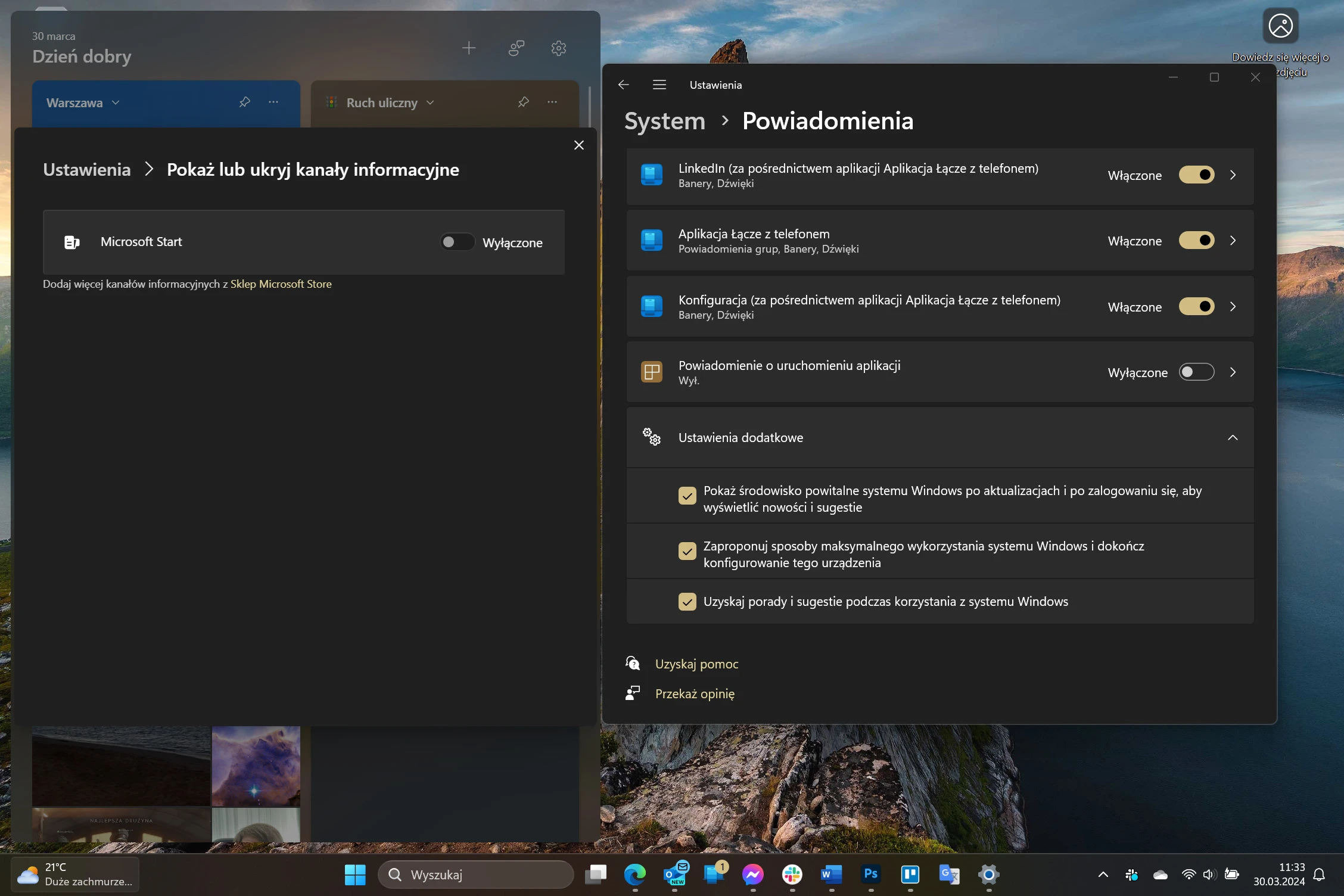1344x896 pixels.
Task: Click the Slack tray icon
Action: 1131,875
